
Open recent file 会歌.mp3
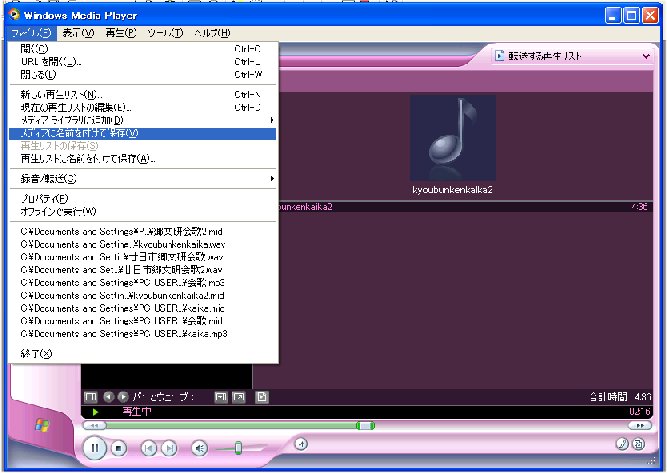coord(143,283)
